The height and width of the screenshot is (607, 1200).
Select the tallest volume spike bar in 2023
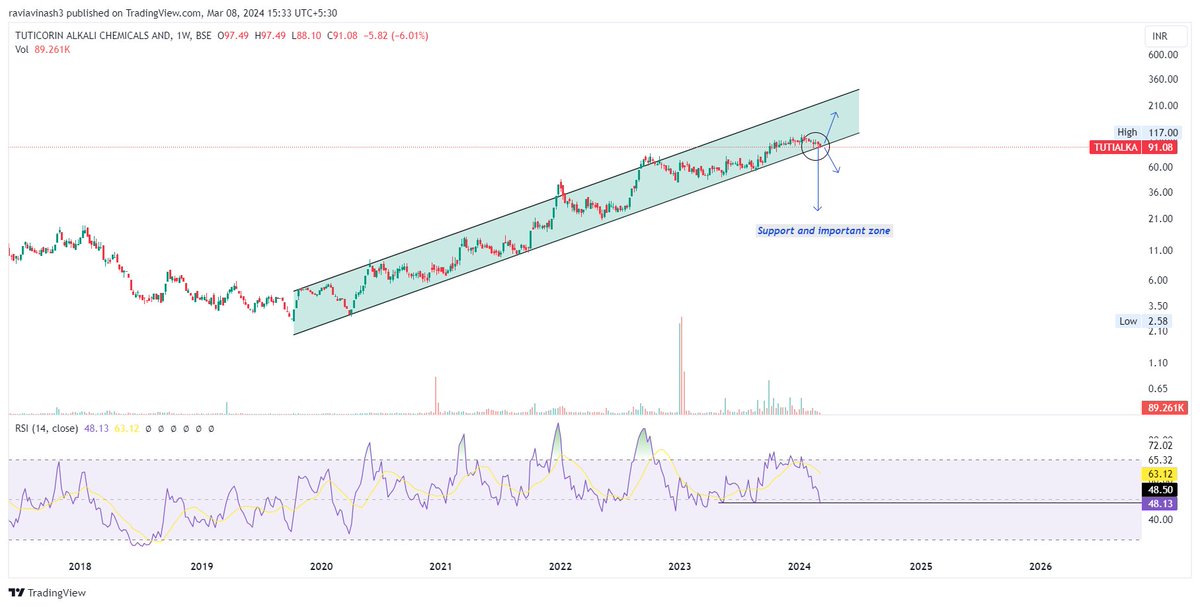click(682, 365)
